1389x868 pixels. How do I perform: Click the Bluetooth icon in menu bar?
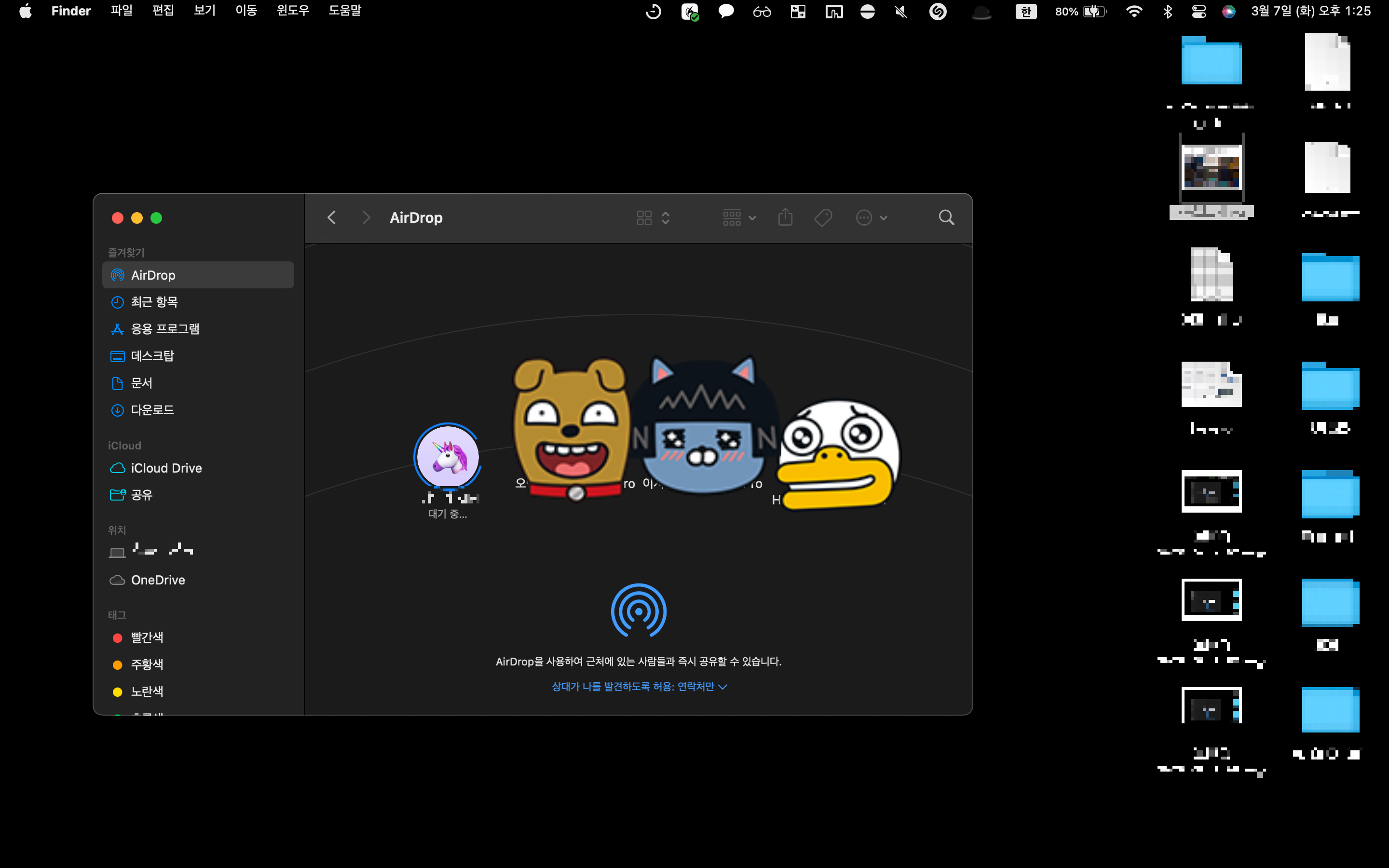click(1168, 11)
